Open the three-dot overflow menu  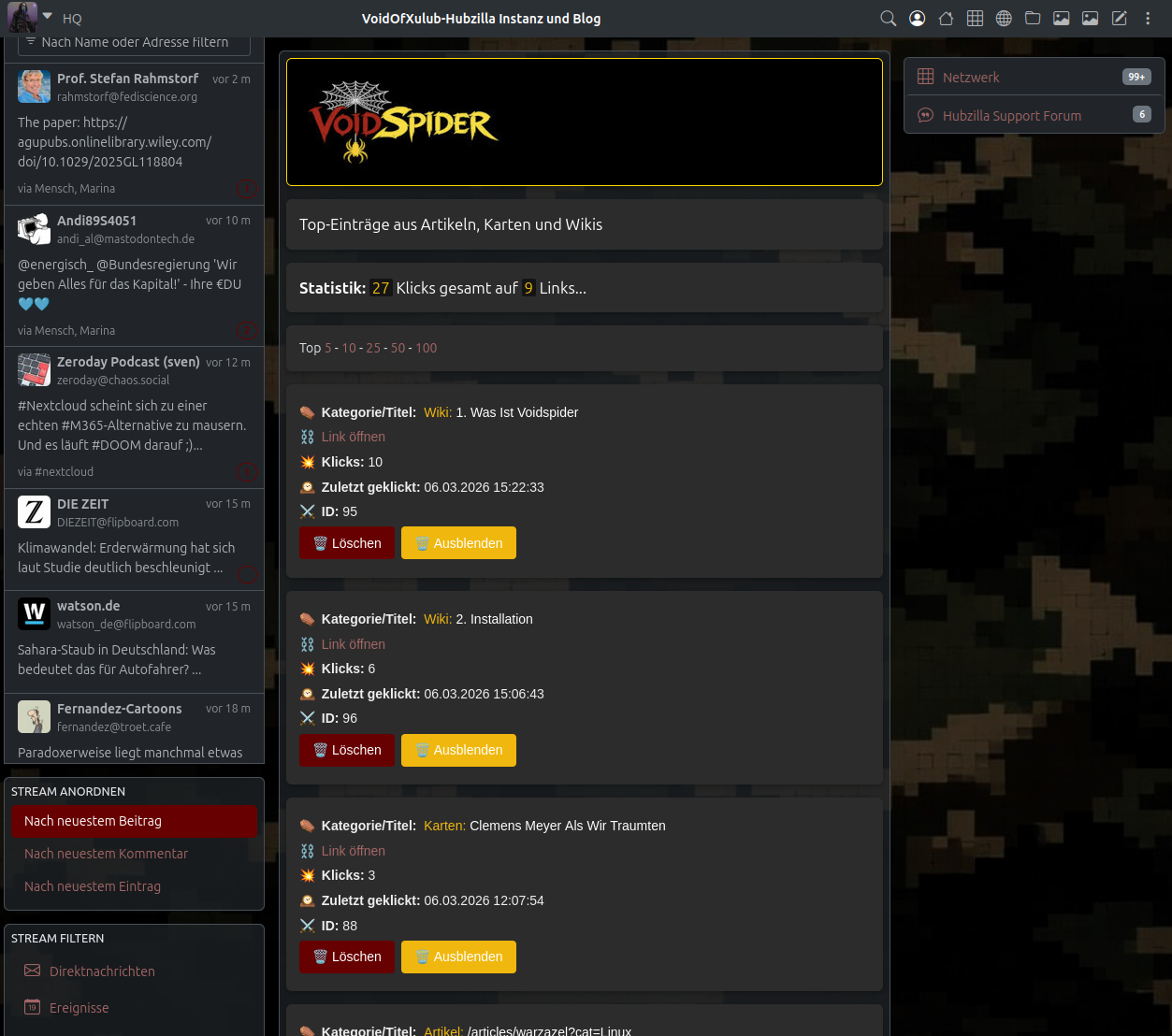(x=1148, y=19)
